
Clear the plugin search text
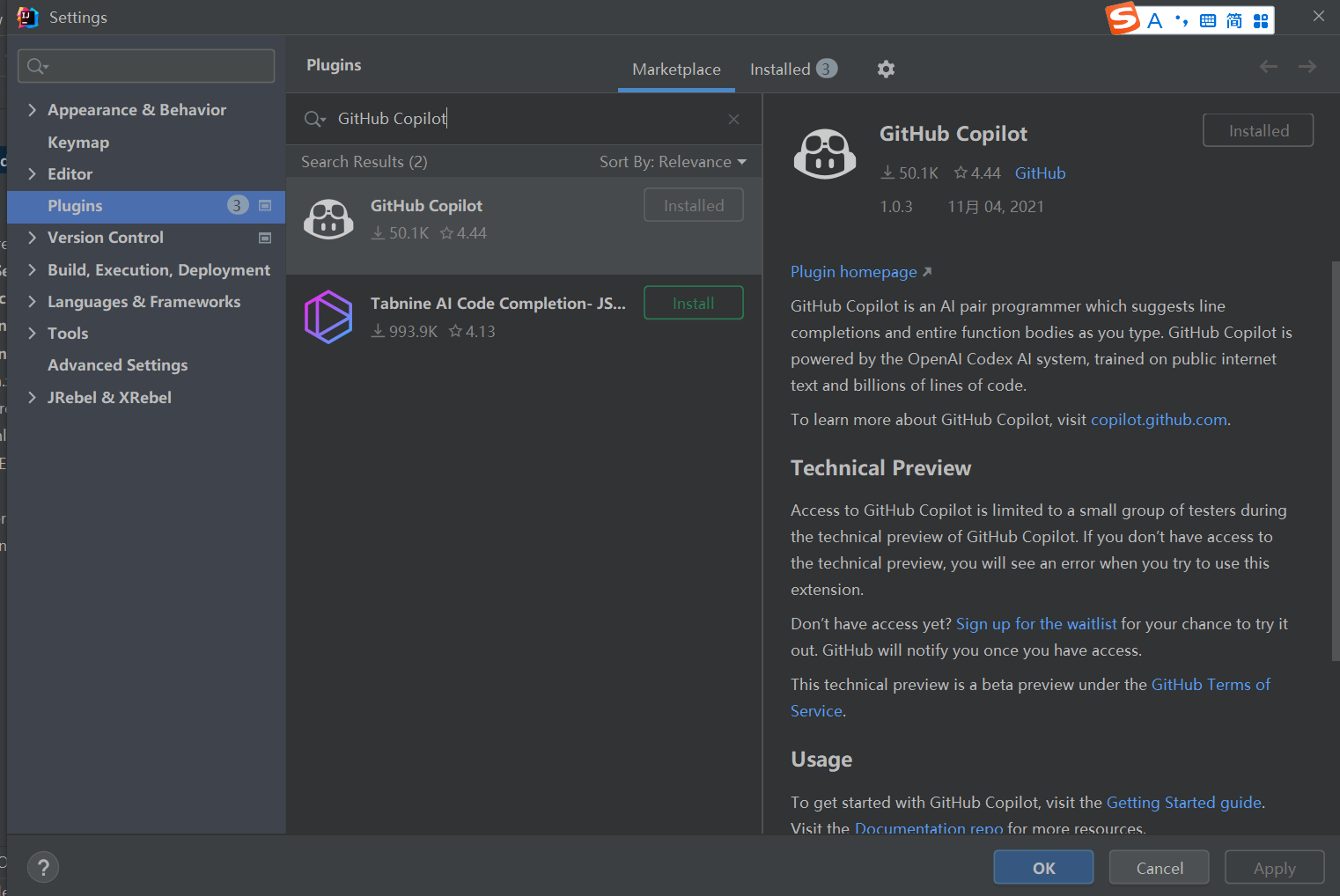733,119
